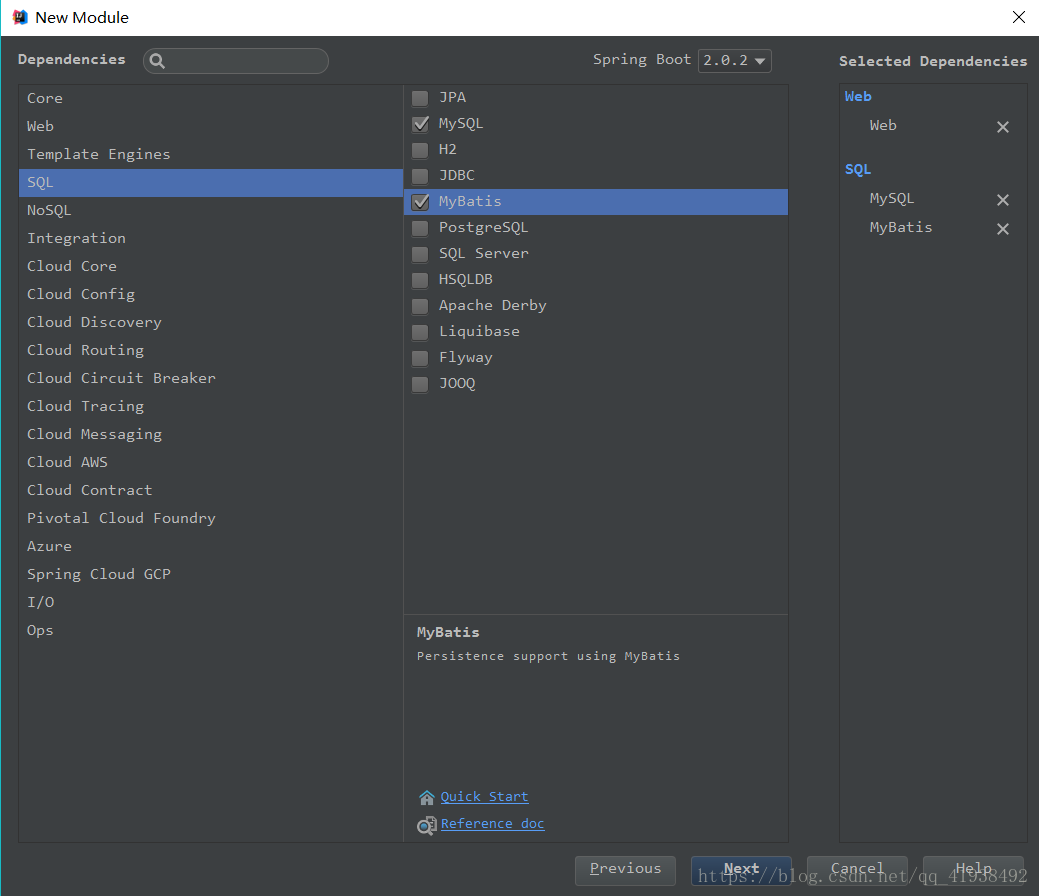1039x896 pixels.
Task: Remove Web from selected dependencies
Action: [x=1003, y=127]
